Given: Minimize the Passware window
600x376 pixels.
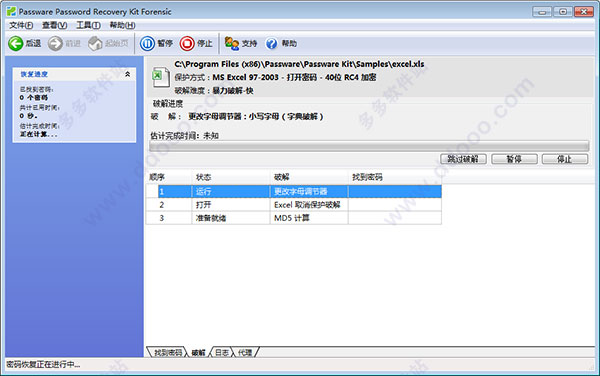Looking at the screenshot, I should tap(542, 12).
